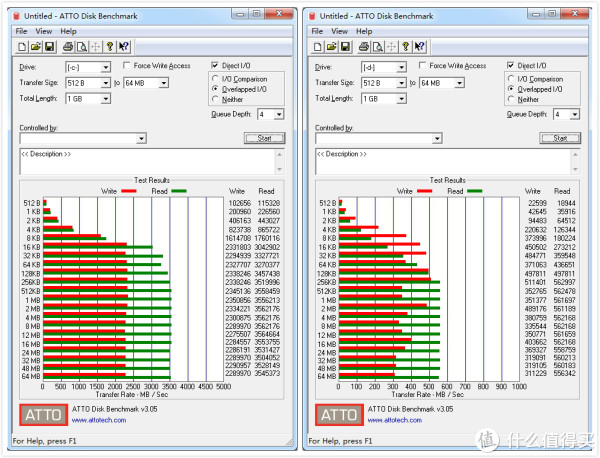Click Print Preview icon in left window

pos(82,47)
